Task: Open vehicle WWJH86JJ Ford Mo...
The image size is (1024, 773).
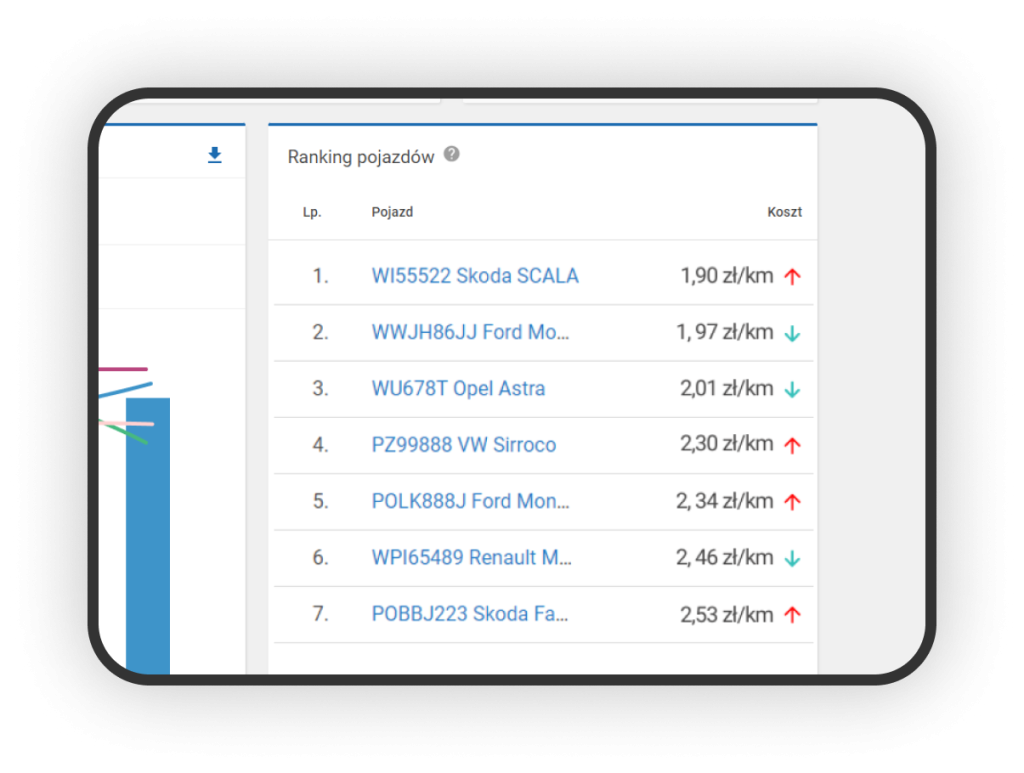Action: (470, 332)
